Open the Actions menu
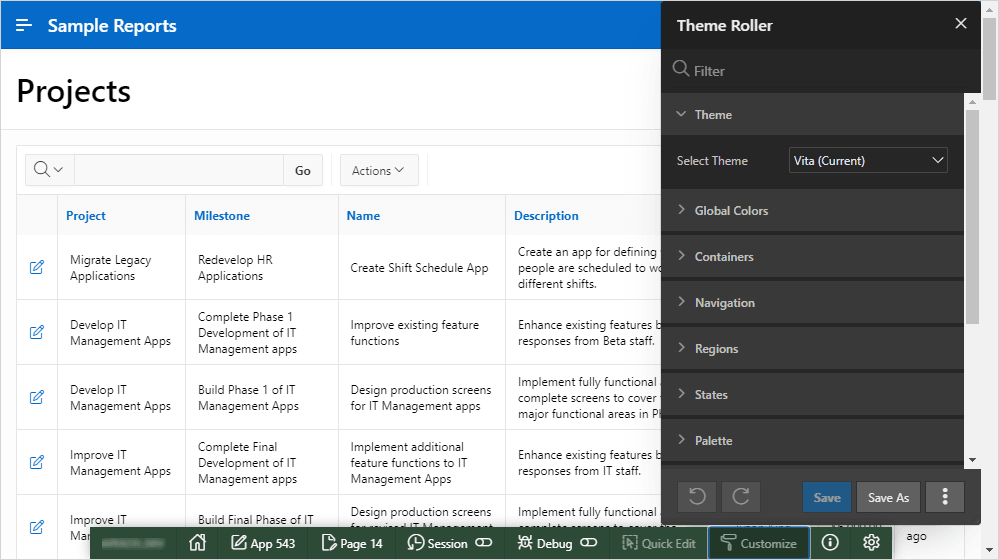The height and width of the screenshot is (560, 999). pos(379,171)
